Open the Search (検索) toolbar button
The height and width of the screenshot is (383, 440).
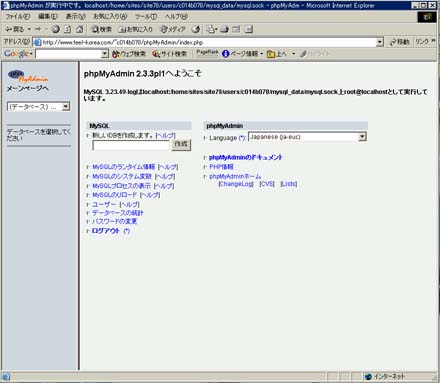102,29
